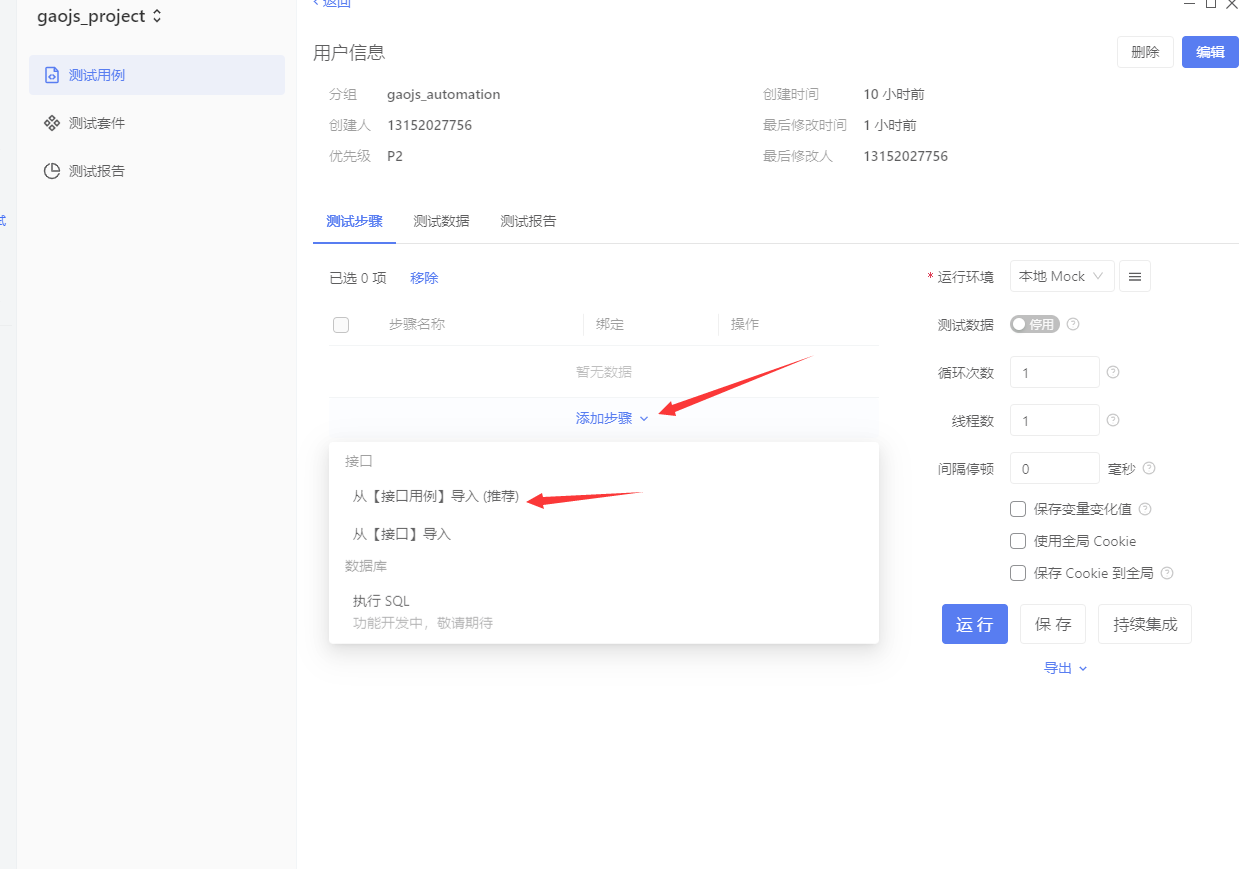Check the select-all steps checkbox
Viewport: 1243px width, 869px height.
tap(341, 324)
